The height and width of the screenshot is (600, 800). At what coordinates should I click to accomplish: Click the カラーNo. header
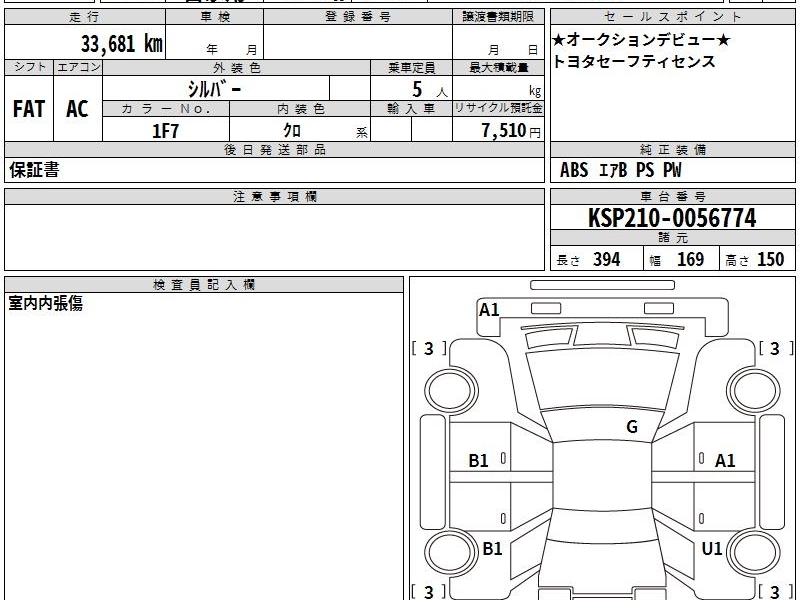[166, 109]
